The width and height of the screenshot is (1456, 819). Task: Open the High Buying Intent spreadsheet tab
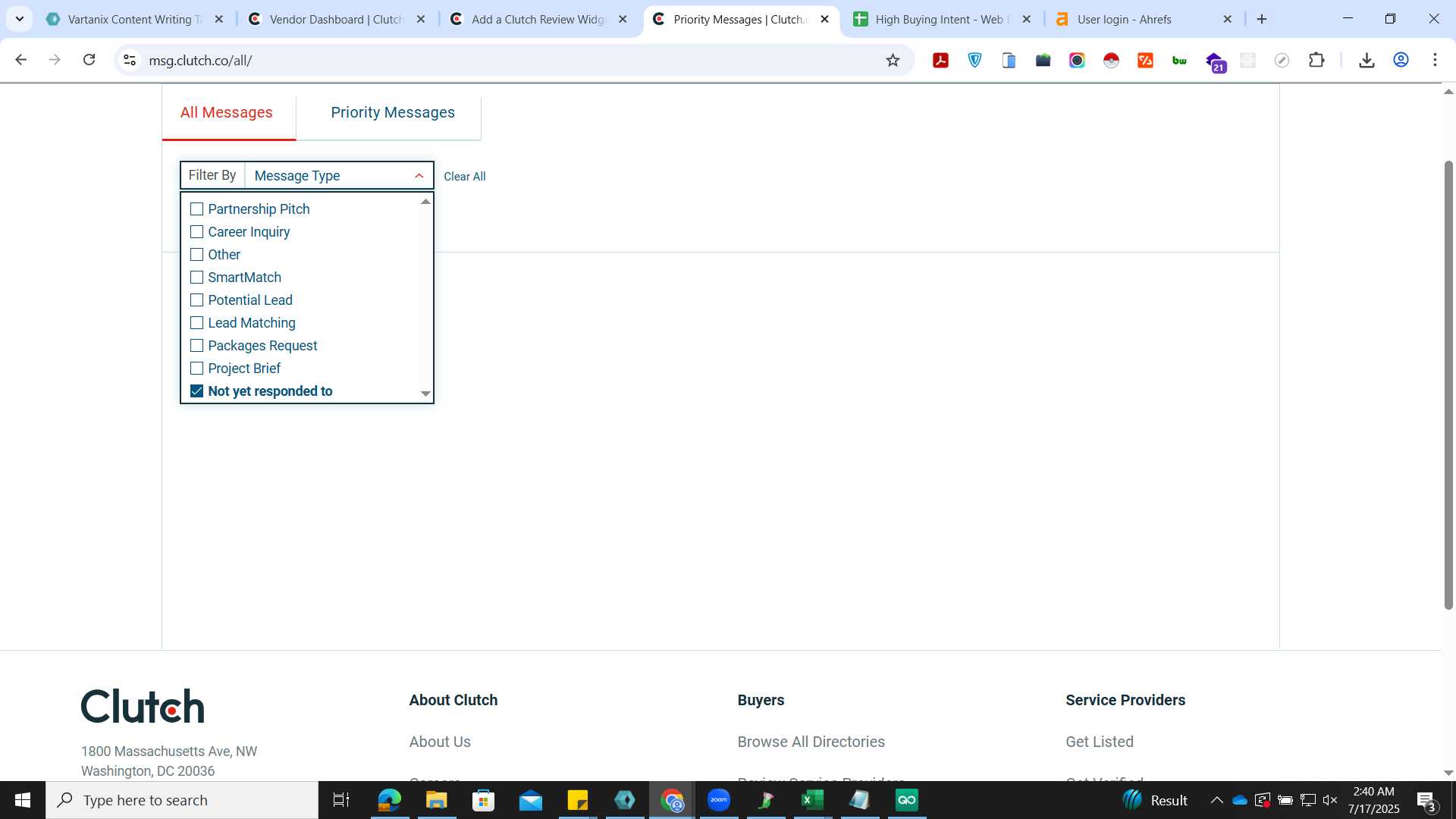pos(940,20)
